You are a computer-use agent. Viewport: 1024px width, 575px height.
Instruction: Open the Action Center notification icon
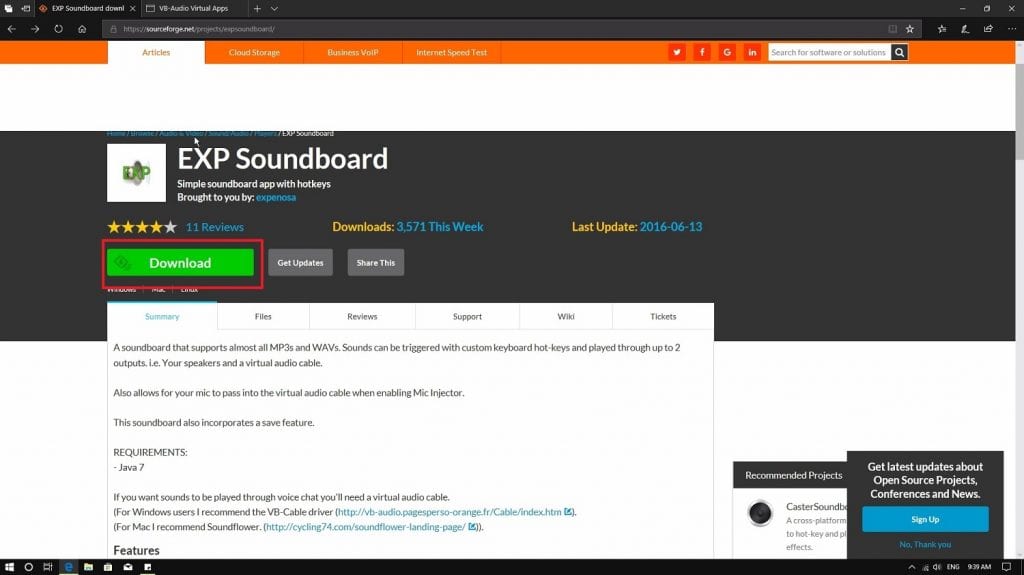(1006, 567)
